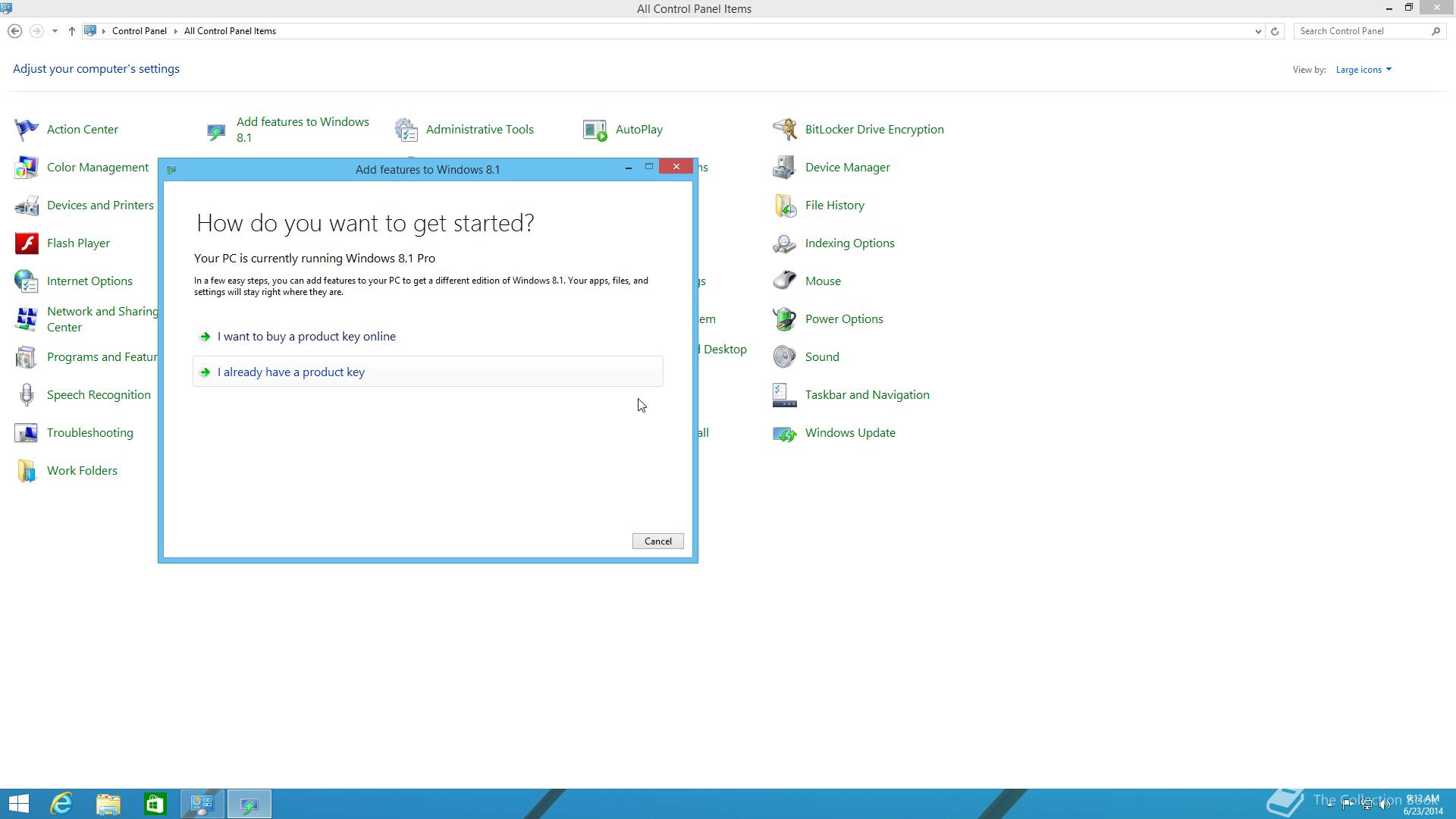Open the Network and Sharing Center icon
This screenshot has width=1456, height=819.
[x=27, y=319]
